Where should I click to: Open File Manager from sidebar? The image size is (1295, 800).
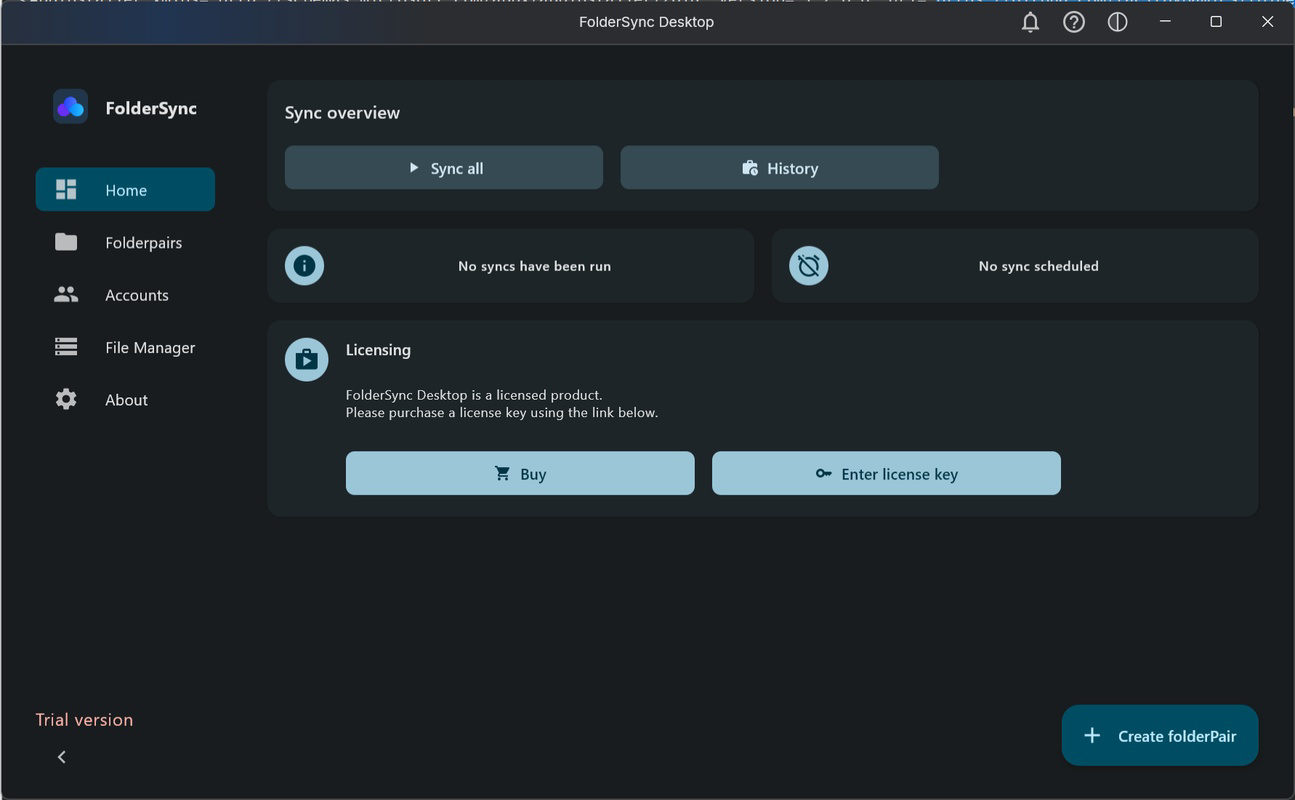pos(125,347)
